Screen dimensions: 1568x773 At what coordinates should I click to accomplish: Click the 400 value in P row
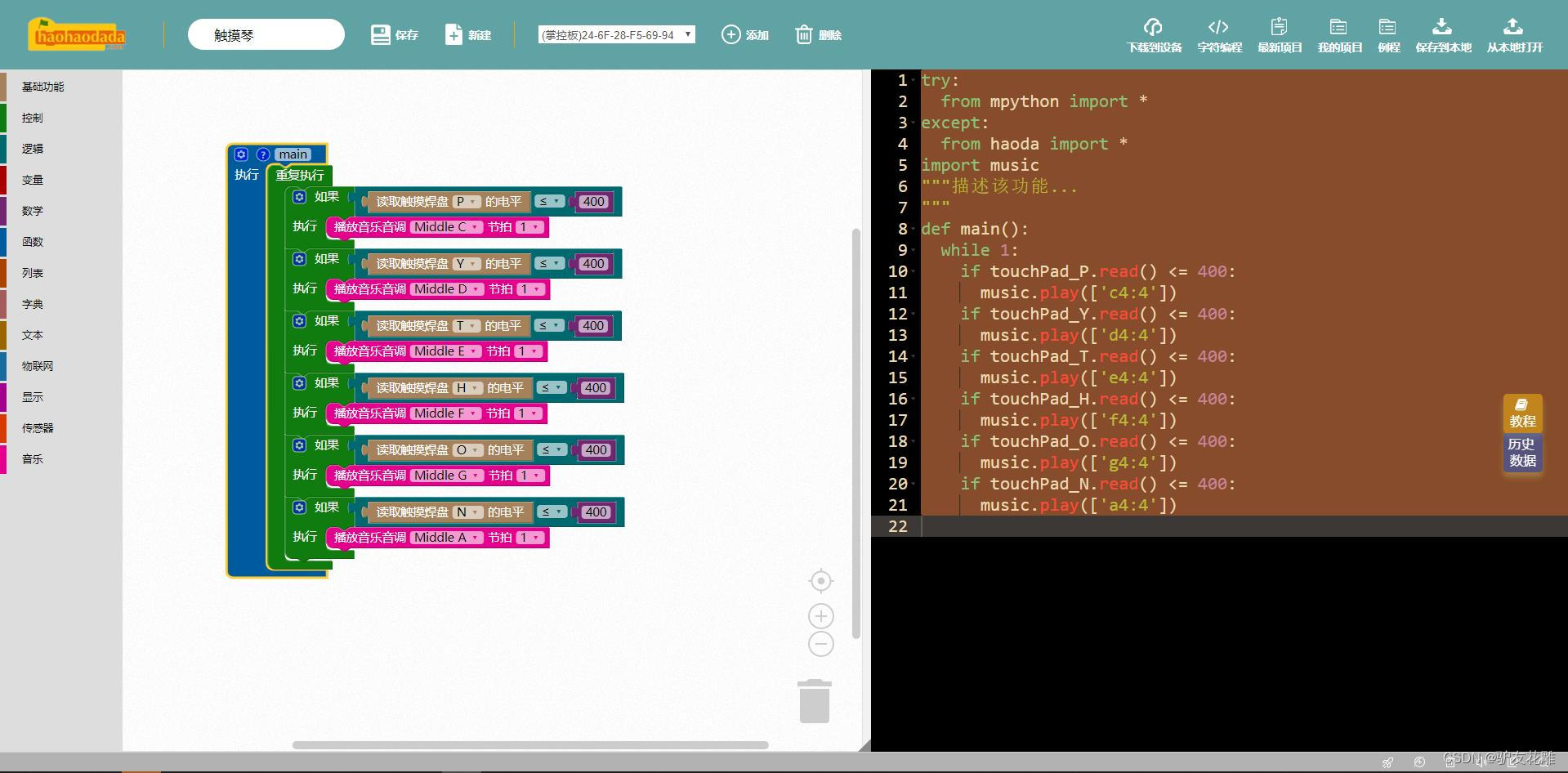(594, 202)
